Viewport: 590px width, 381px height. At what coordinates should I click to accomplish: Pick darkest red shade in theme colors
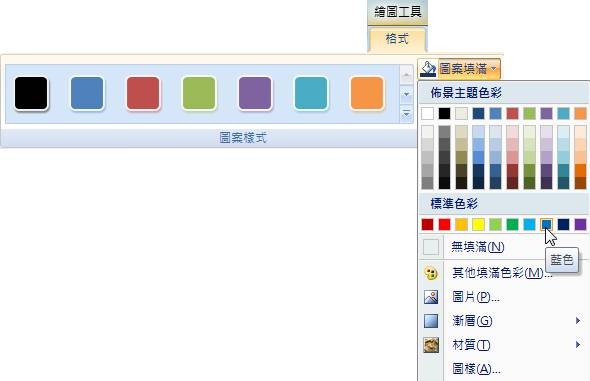point(512,183)
